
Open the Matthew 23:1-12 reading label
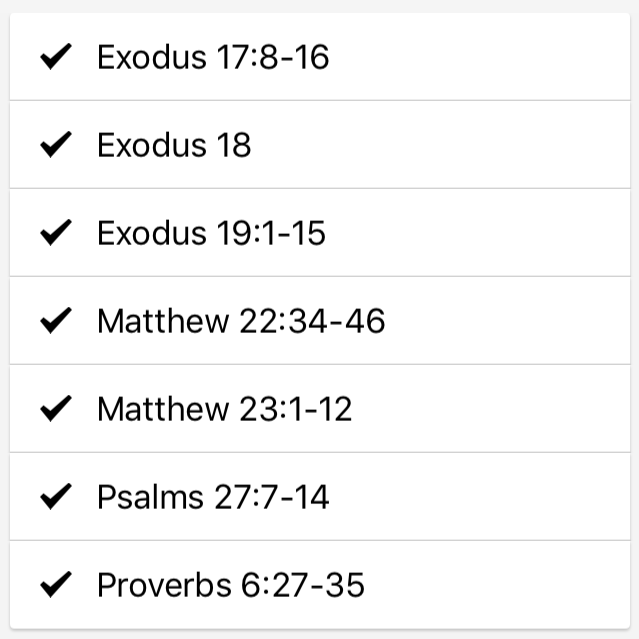pyautogui.click(x=224, y=409)
